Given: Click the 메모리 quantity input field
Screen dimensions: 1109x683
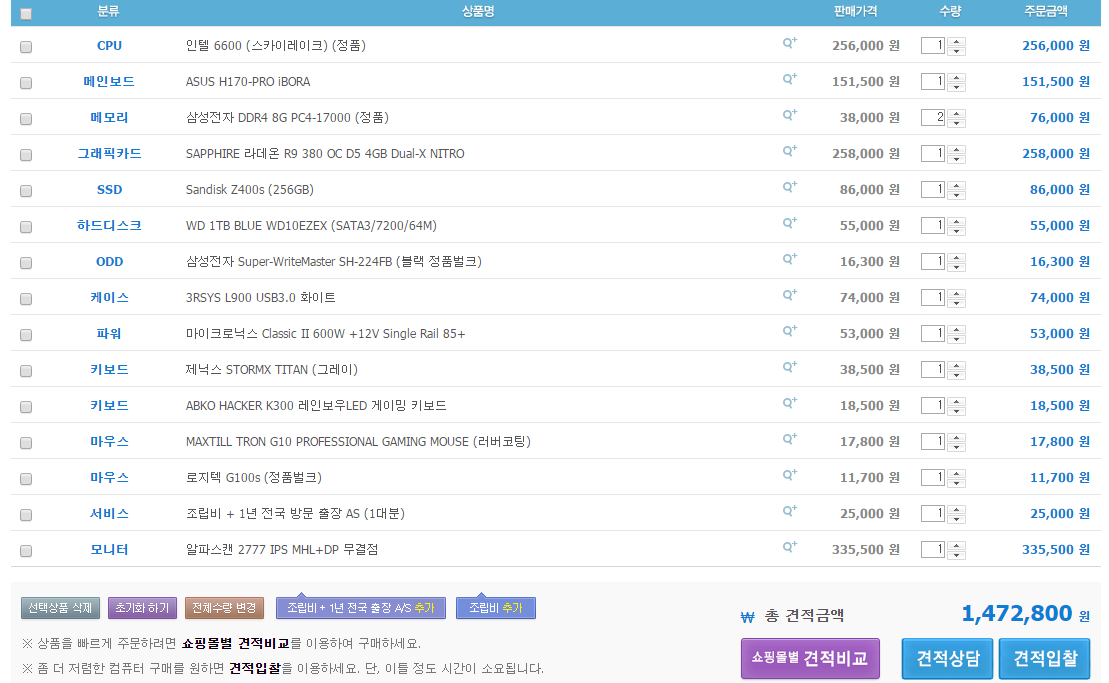Looking at the screenshot, I should point(933,117).
